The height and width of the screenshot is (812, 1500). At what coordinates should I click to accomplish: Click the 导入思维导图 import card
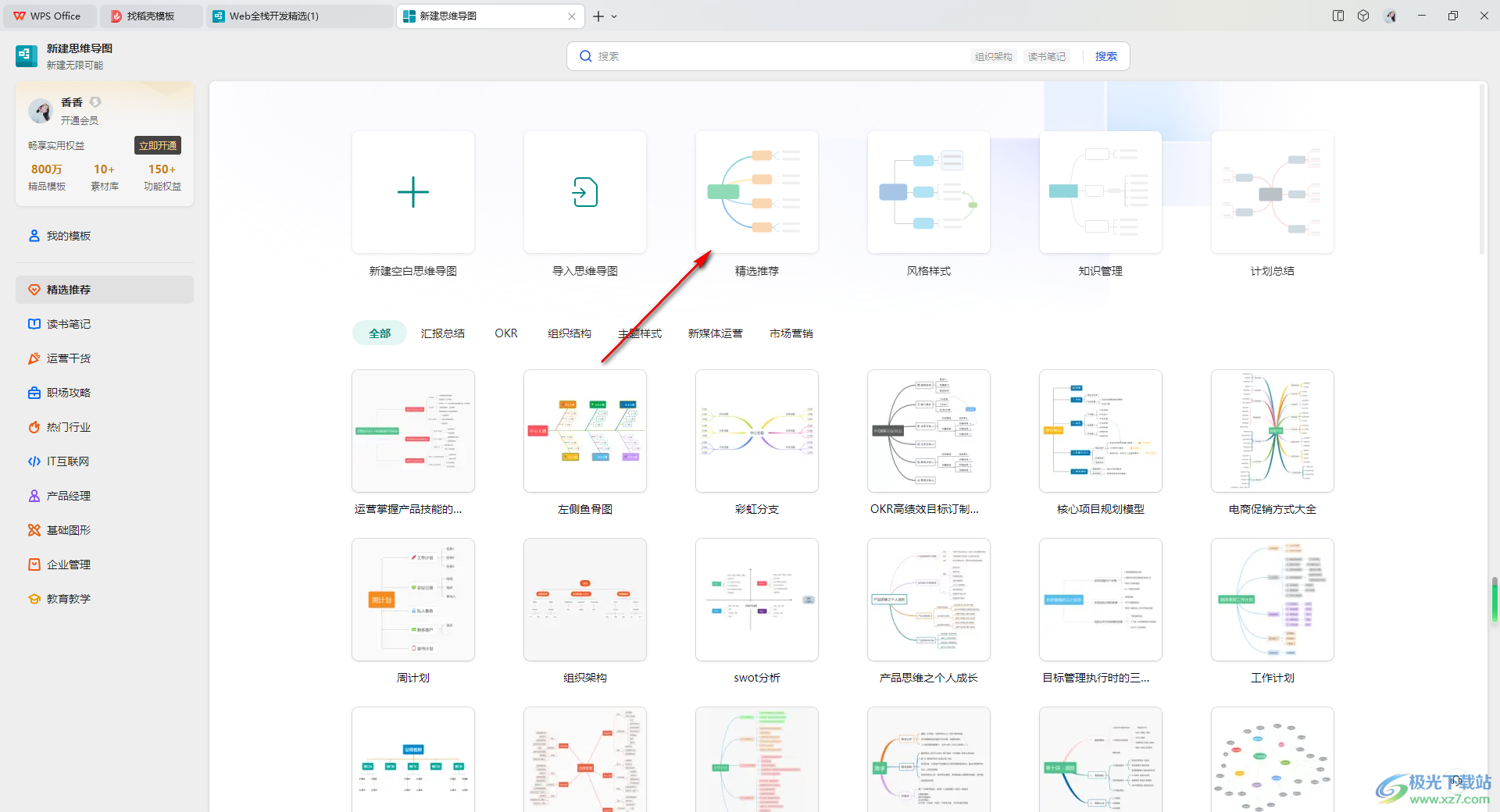[585, 192]
